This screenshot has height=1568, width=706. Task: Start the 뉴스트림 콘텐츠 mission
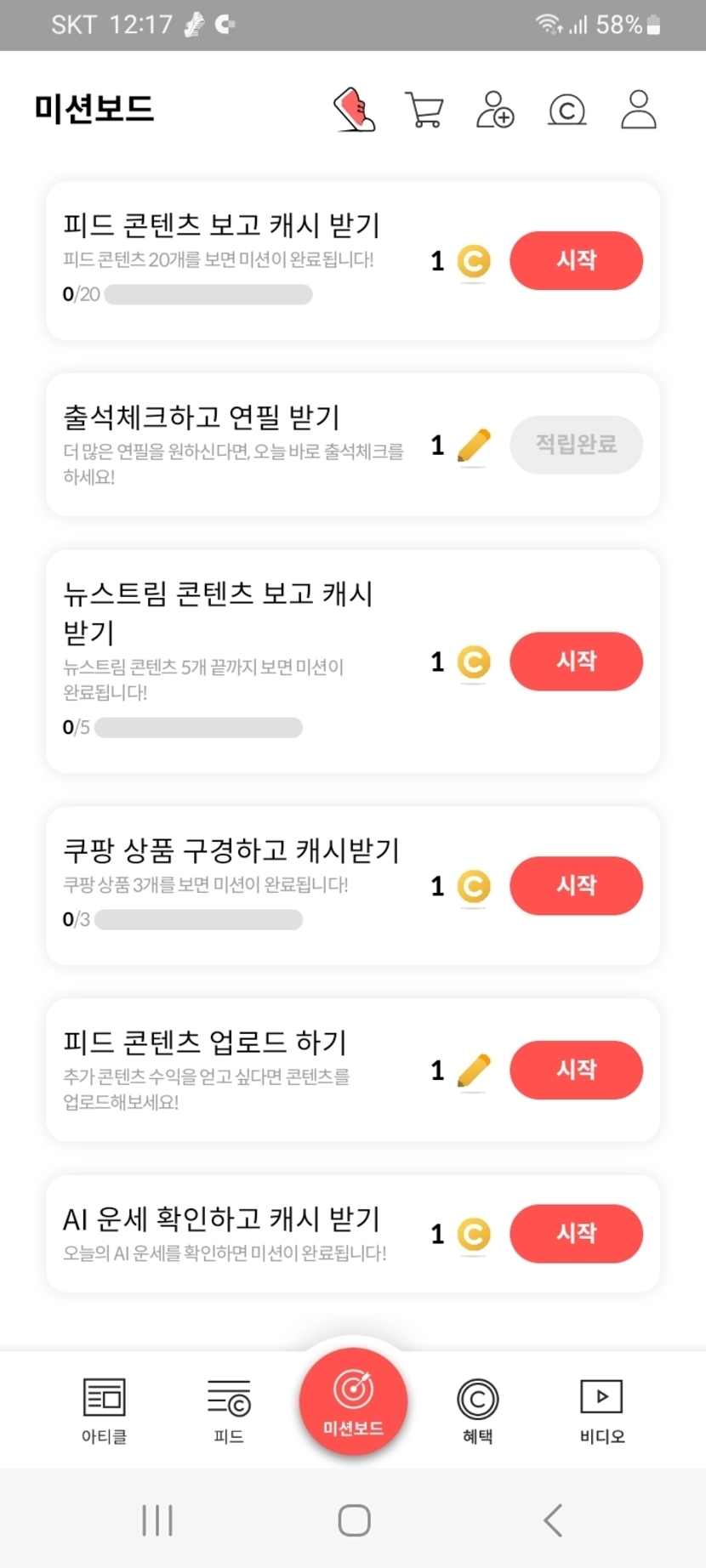pyautogui.click(x=576, y=661)
